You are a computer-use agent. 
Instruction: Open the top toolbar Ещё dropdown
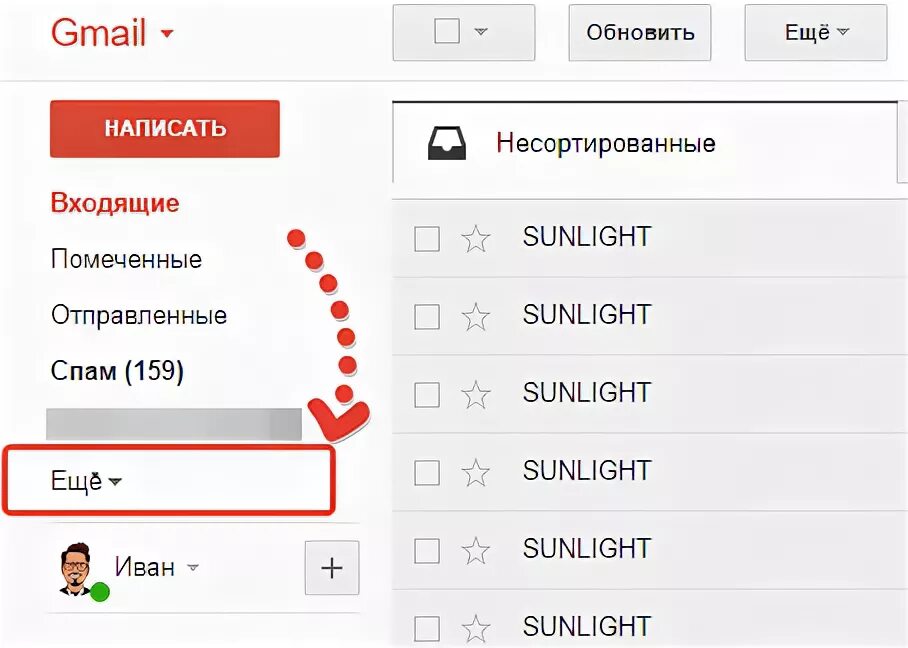[x=815, y=32]
